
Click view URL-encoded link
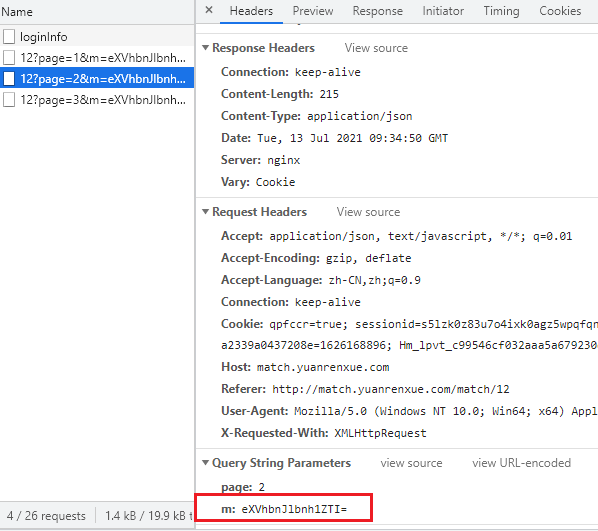[x=521, y=463]
